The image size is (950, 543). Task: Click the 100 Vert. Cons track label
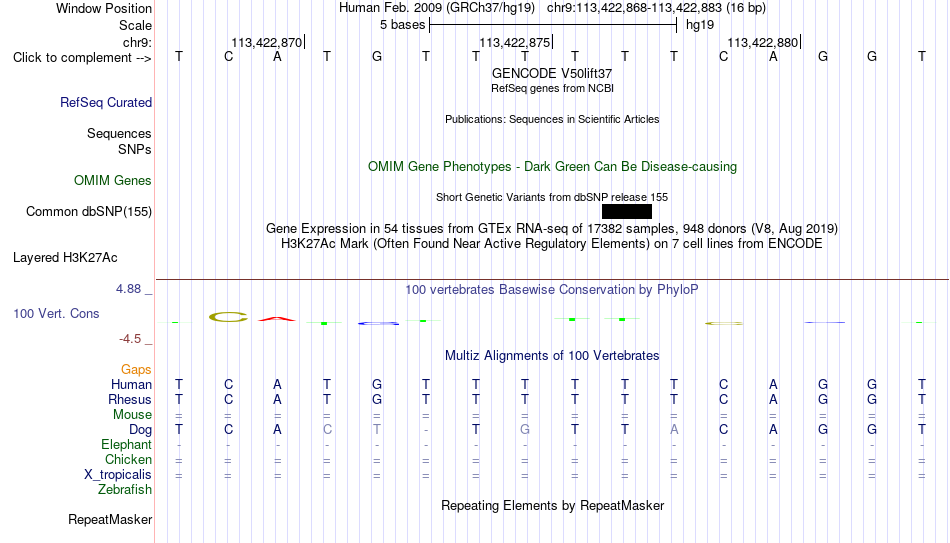(56, 313)
